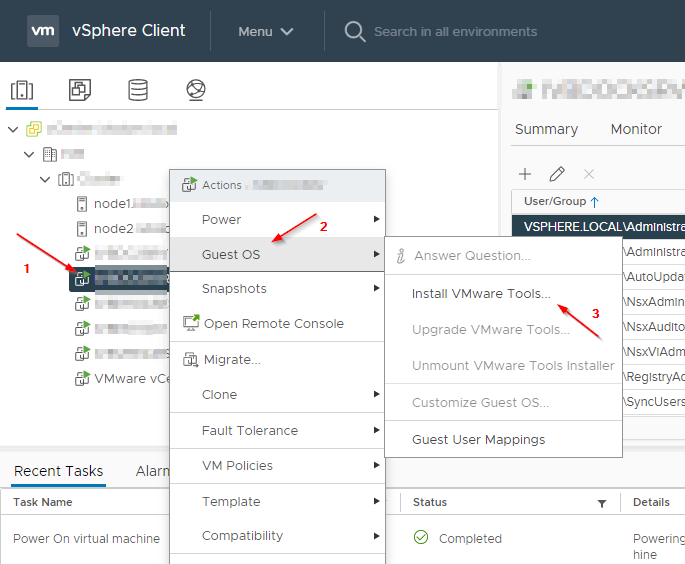Click the edit permission pencil icon
Screen dimensions: 685x564
(557, 174)
